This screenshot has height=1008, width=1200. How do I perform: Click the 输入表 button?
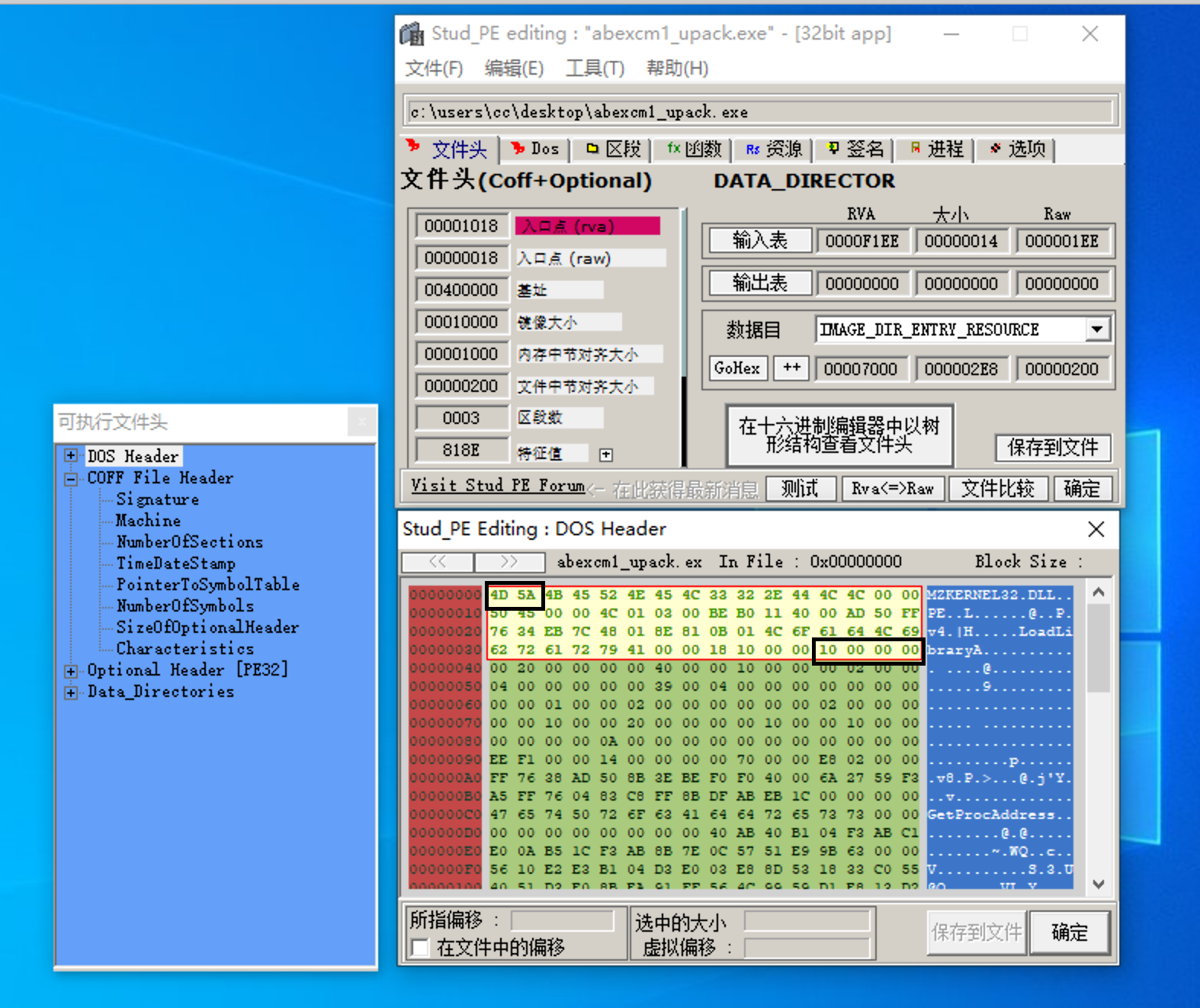pyautogui.click(x=759, y=241)
